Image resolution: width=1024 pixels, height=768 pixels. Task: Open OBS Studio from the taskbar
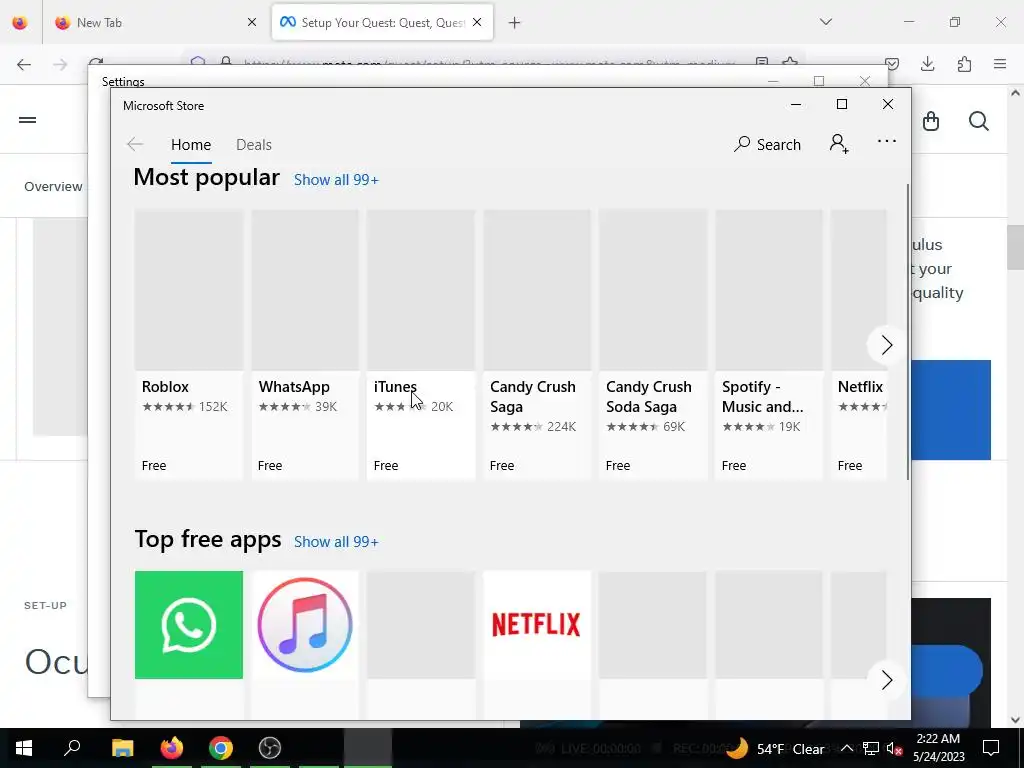(270, 748)
